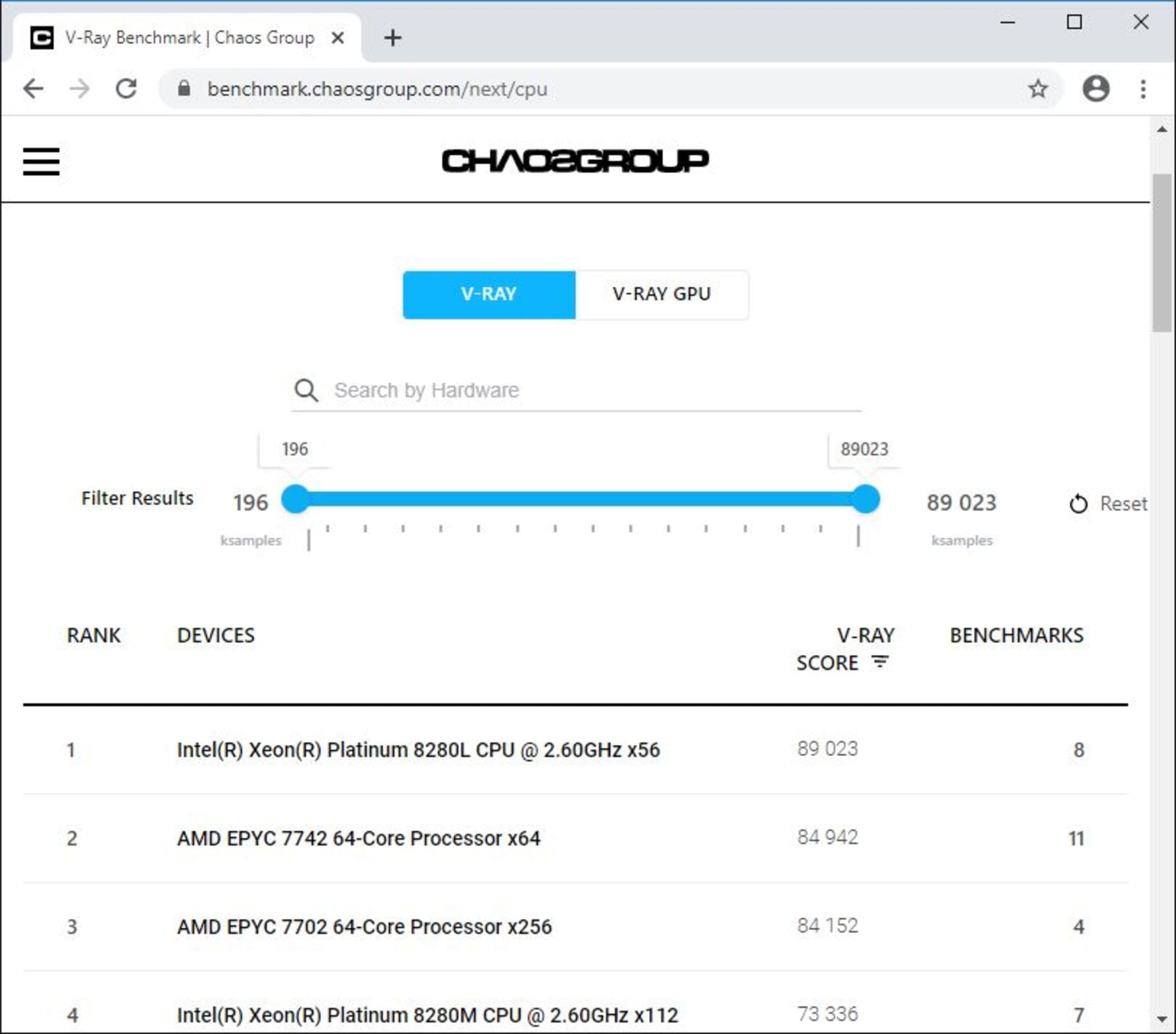The height and width of the screenshot is (1034, 1176).
Task: Go back to the previous page
Action: click(33, 89)
